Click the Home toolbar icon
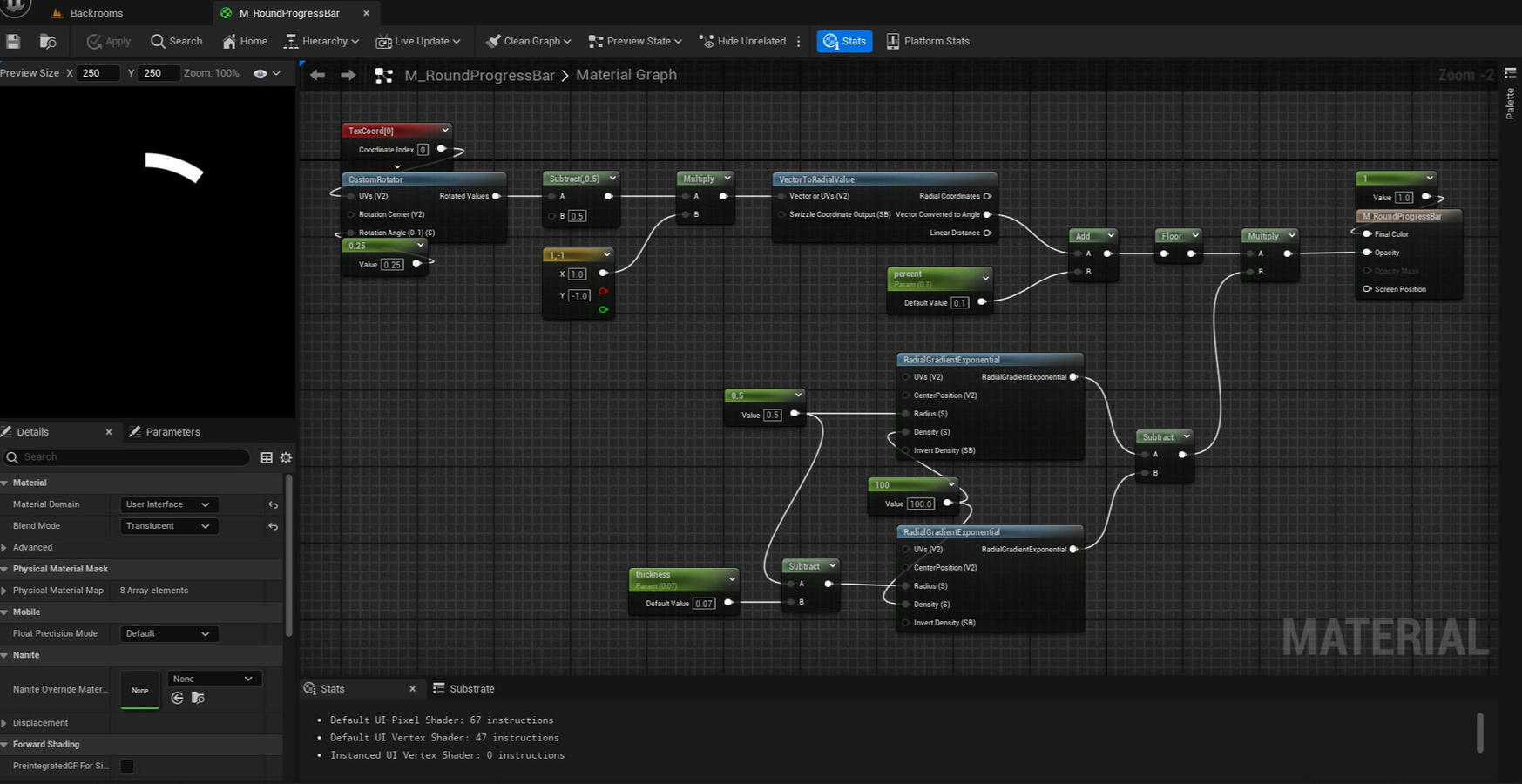This screenshot has height=784, width=1522. (x=245, y=41)
